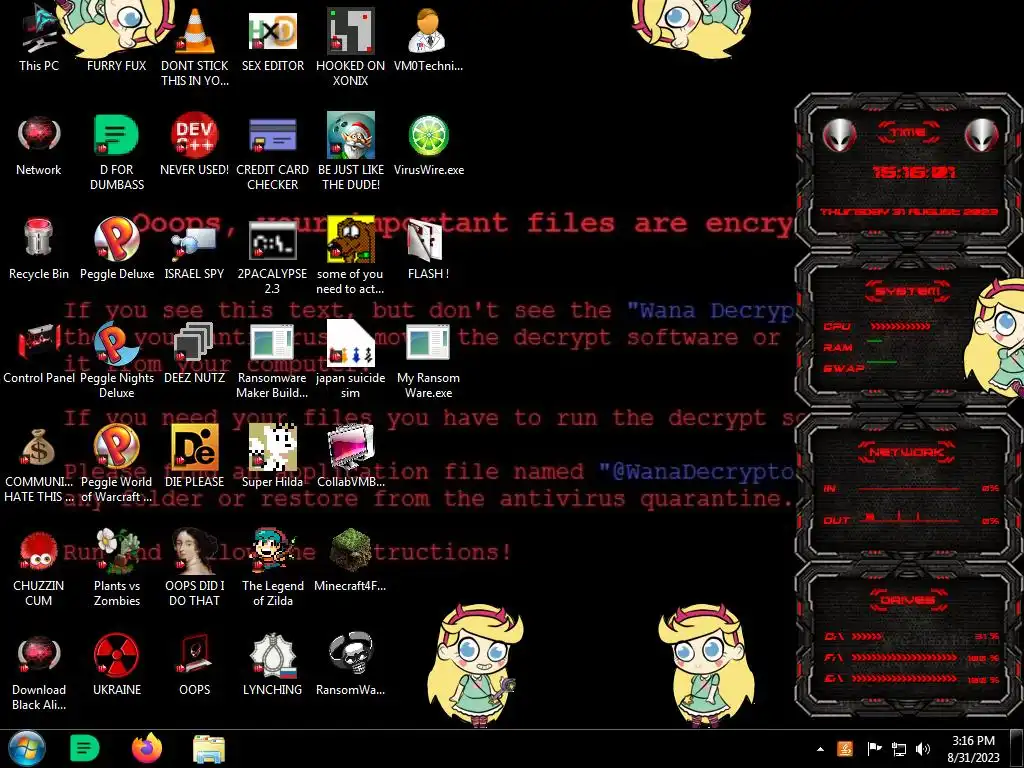Click the FLASH ! desktop icon
The height and width of the screenshot is (768, 1024).
tap(428, 248)
